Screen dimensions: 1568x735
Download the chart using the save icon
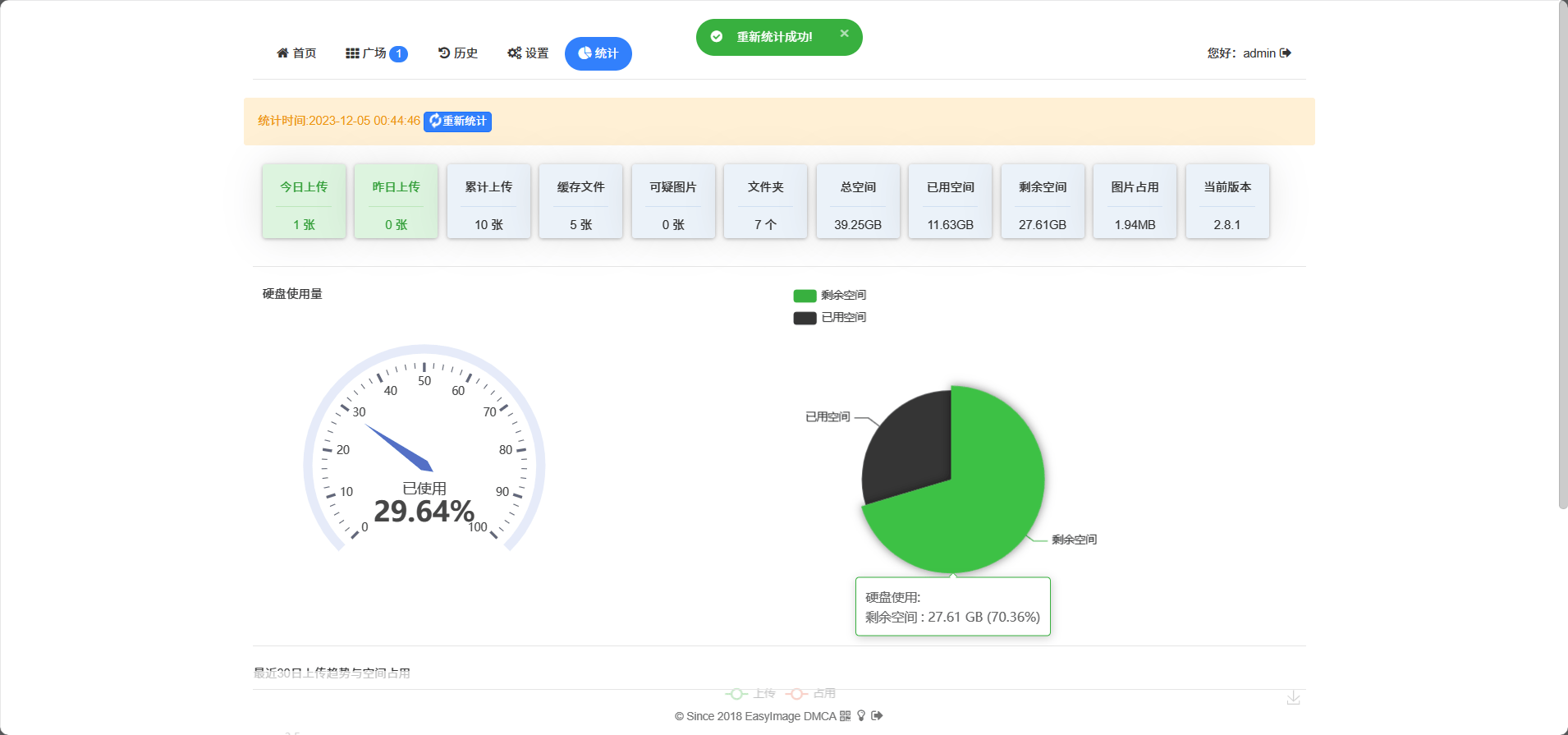click(x=1293, y=697)
